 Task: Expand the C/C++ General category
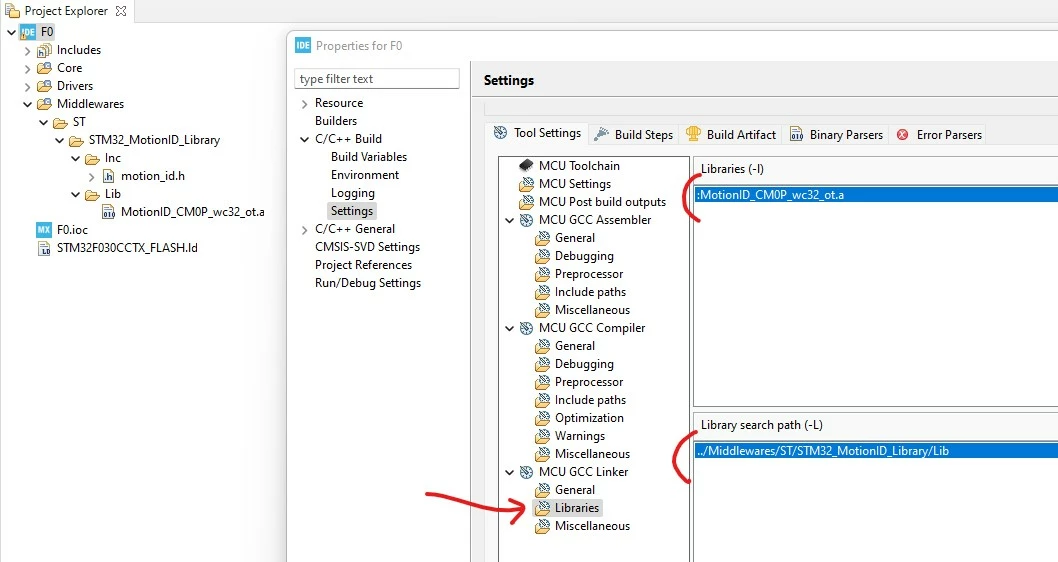coord(304,229)
